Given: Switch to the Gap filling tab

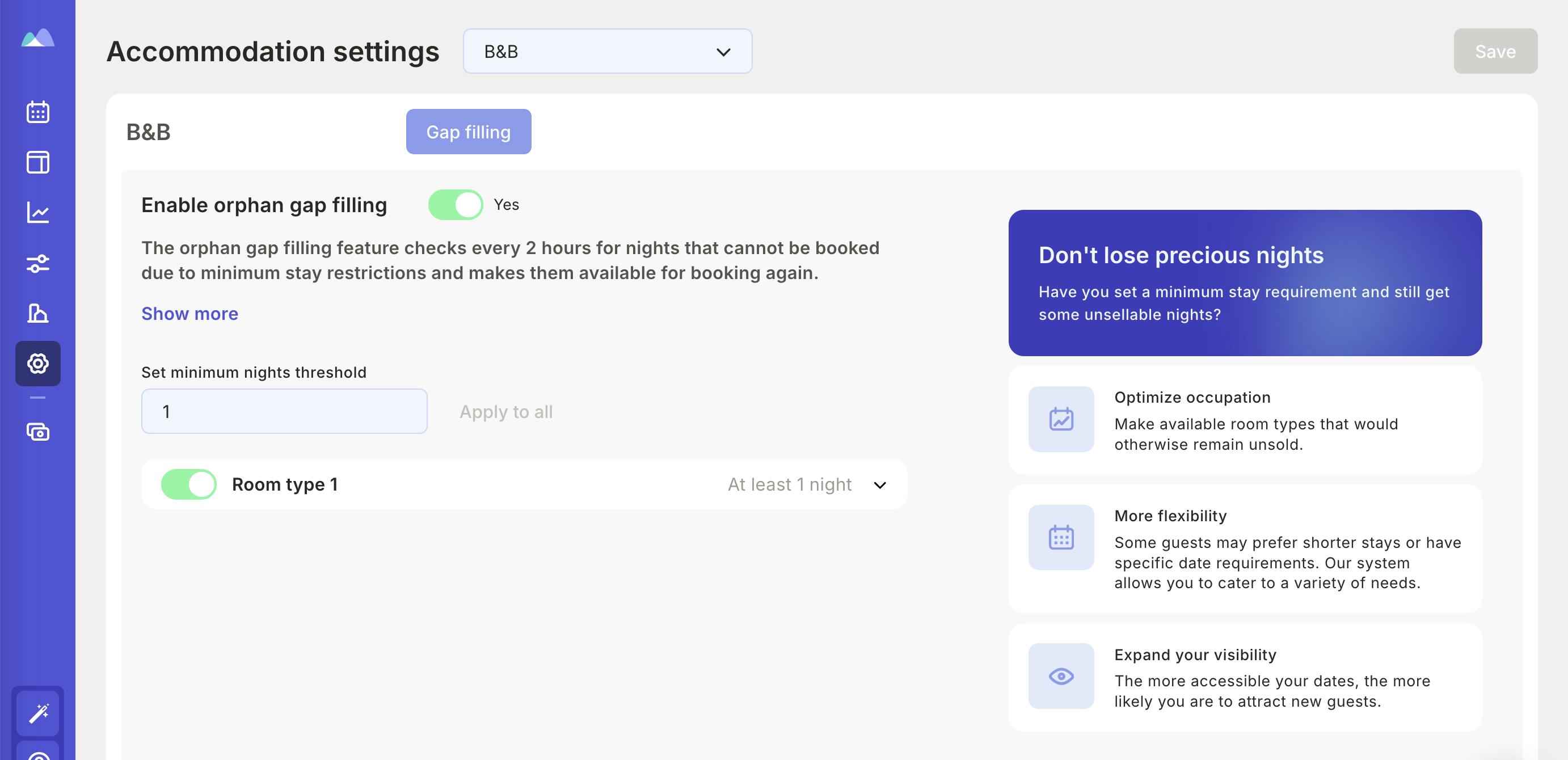Looking at the screenshot, I should tap(469, 131).
